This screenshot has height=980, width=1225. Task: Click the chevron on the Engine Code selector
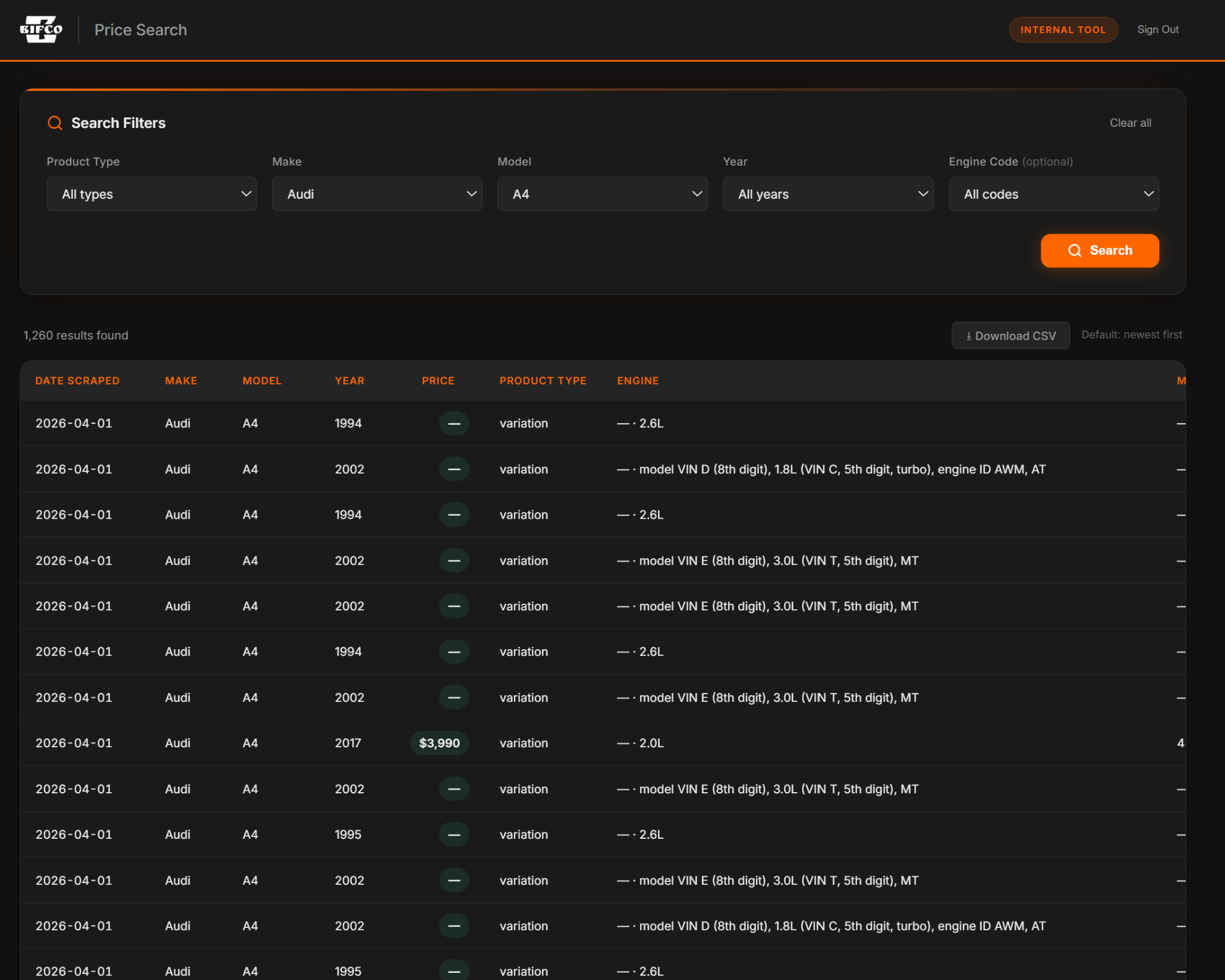point(1148,194)
